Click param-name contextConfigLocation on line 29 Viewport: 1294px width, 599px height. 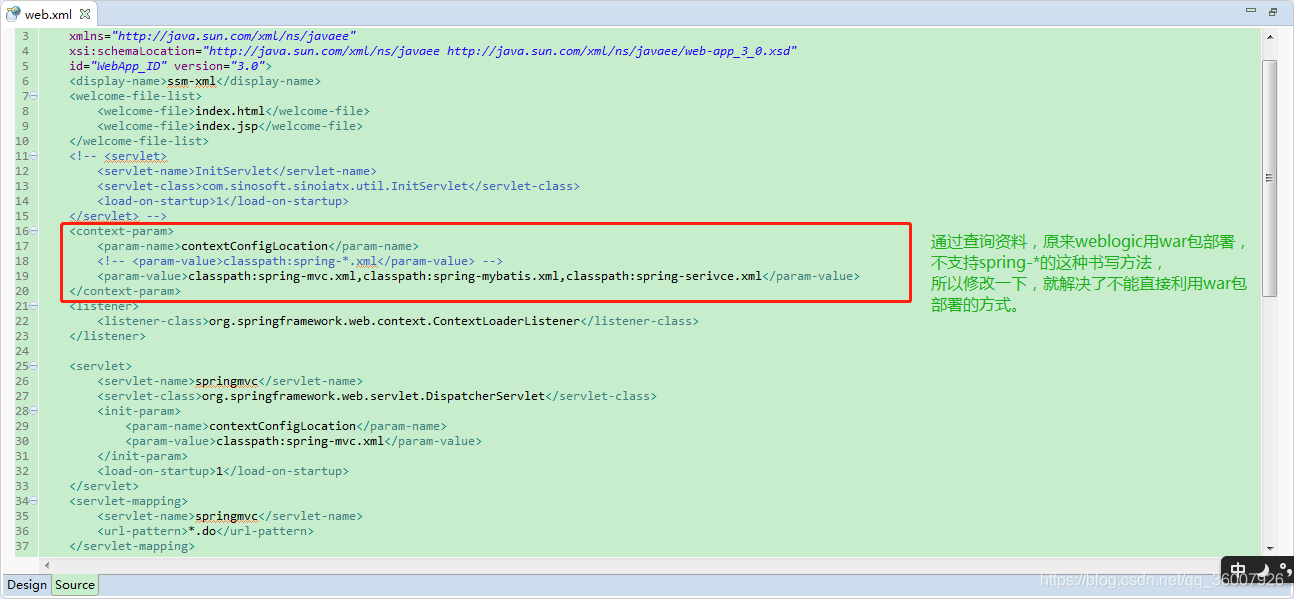coord(285,426)
